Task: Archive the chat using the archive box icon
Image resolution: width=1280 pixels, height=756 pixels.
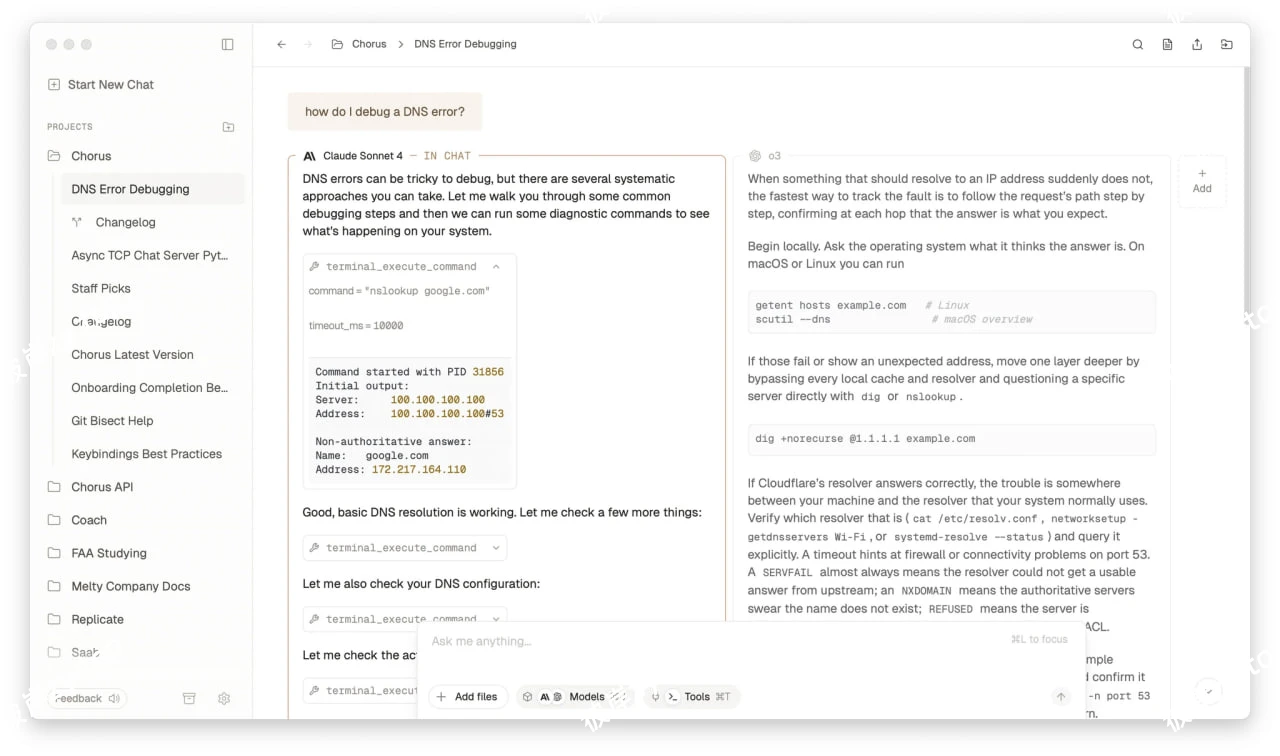Action: click(x=189, y=698)
